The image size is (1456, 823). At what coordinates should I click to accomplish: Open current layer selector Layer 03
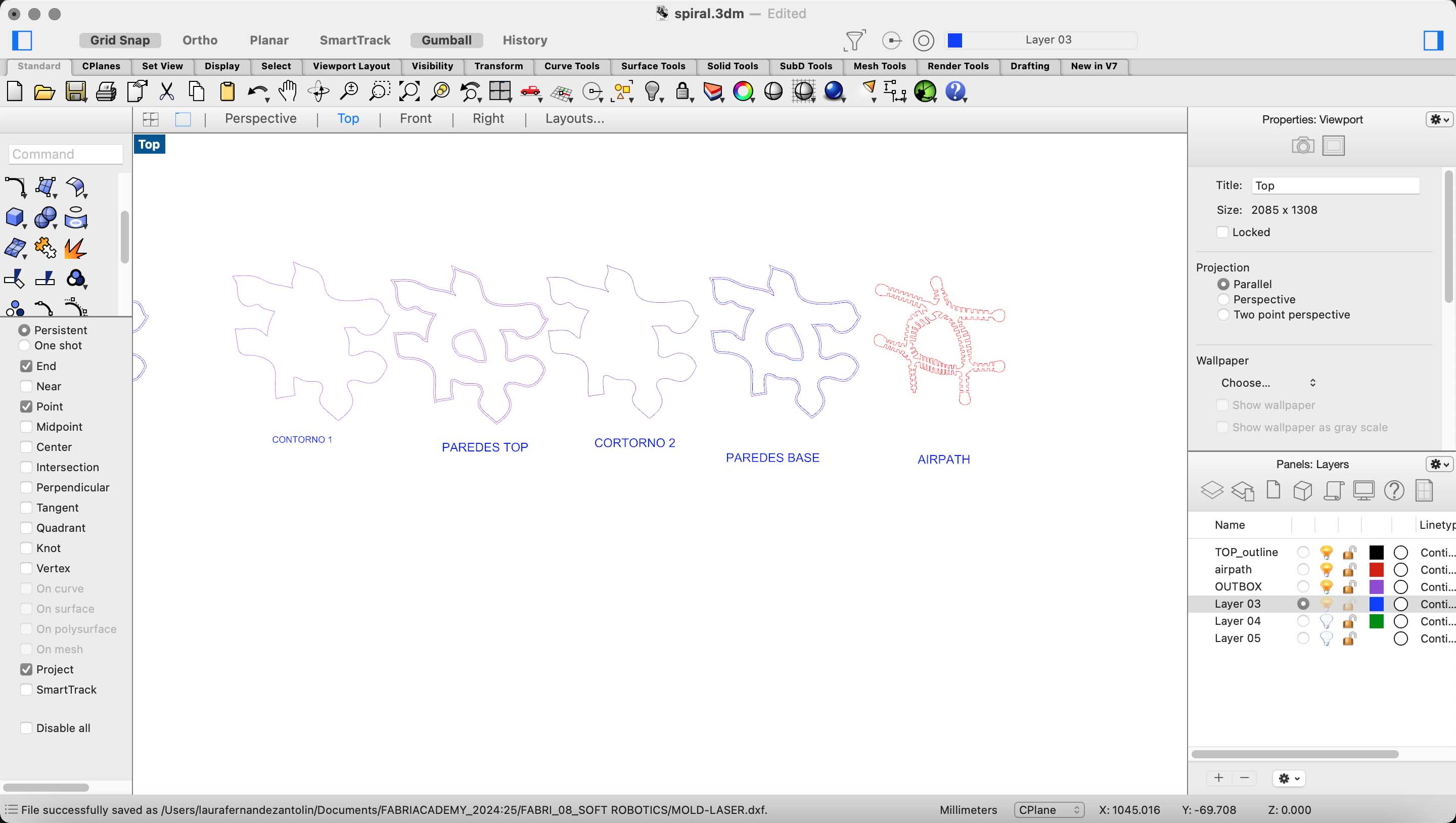point(1043,40)
